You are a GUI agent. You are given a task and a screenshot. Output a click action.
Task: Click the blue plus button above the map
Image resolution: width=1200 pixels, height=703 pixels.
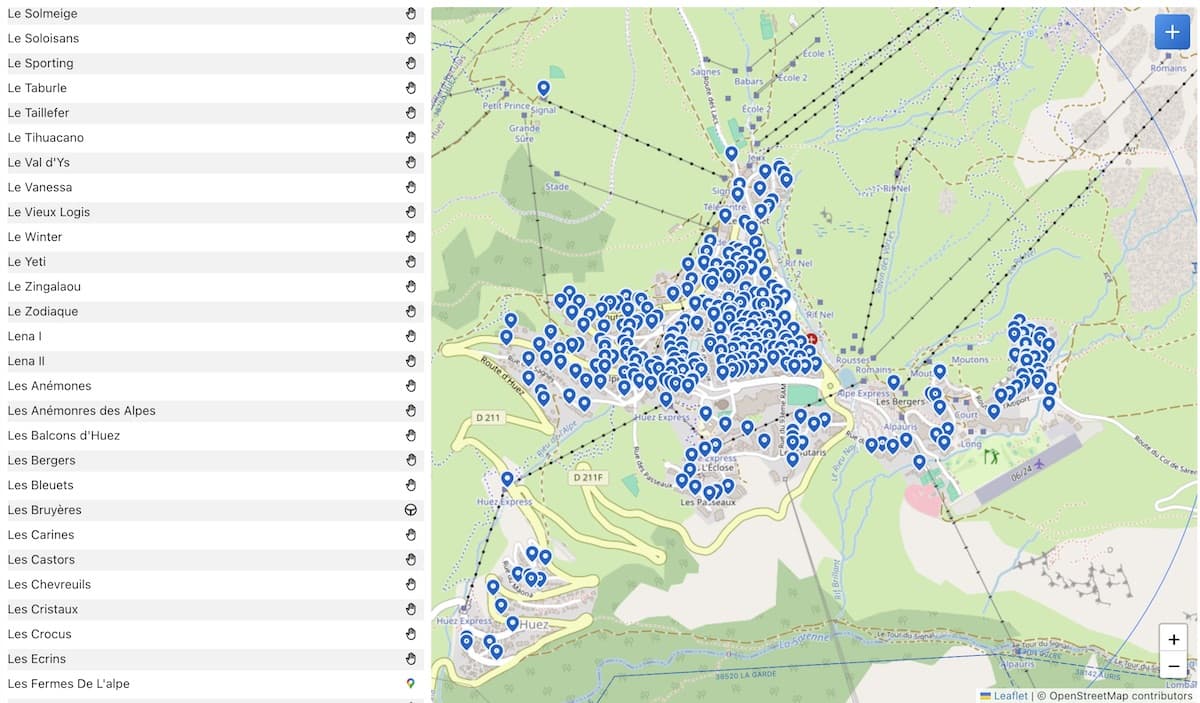tap(1171, 31)
